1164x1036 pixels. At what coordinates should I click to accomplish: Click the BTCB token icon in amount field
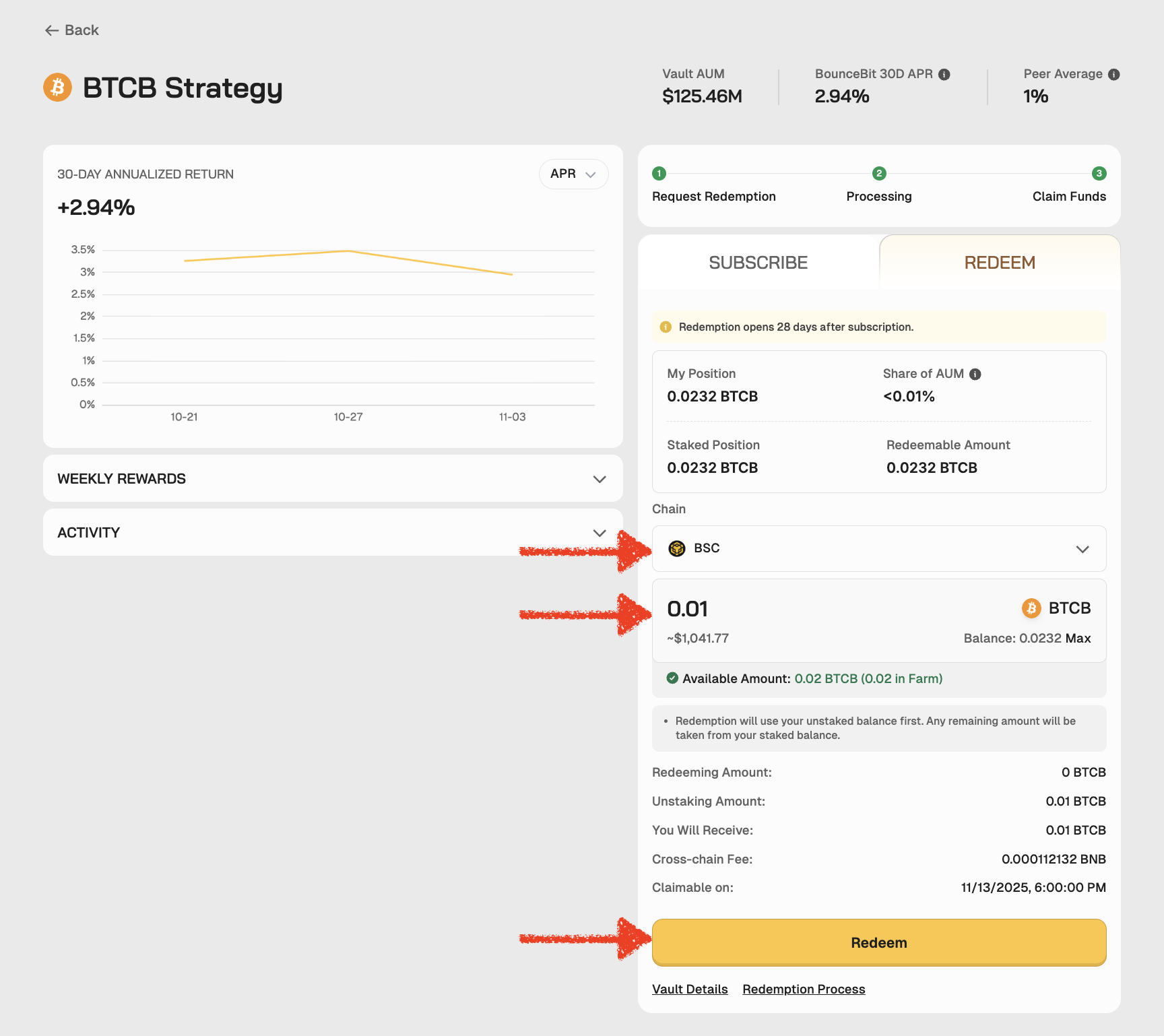pos(1031,608)
